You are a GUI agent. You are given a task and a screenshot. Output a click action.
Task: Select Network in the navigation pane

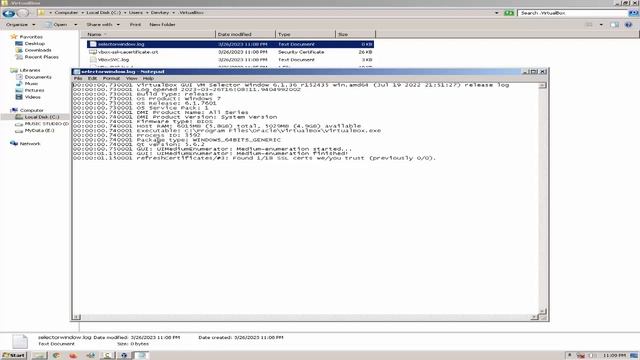pyautogui.click(x=30, y=144)
